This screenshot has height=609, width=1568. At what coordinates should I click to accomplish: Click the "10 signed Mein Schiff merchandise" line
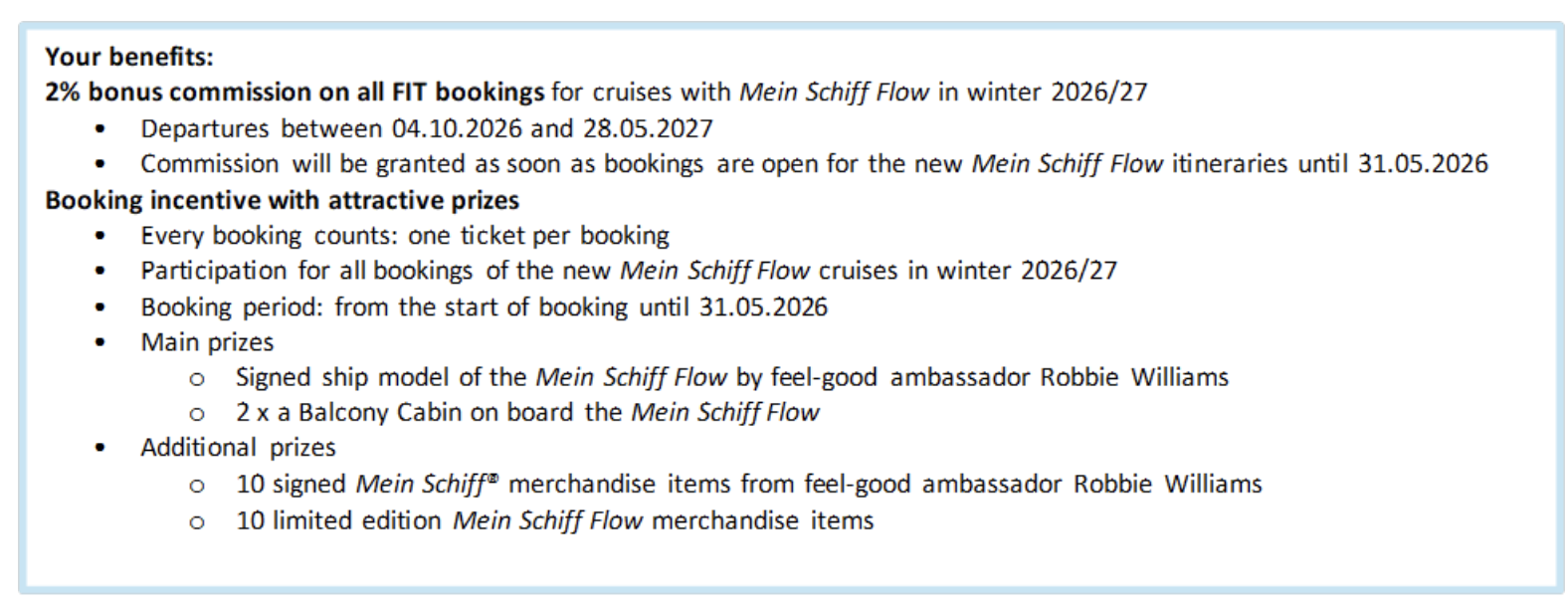(x=748, y=485)
